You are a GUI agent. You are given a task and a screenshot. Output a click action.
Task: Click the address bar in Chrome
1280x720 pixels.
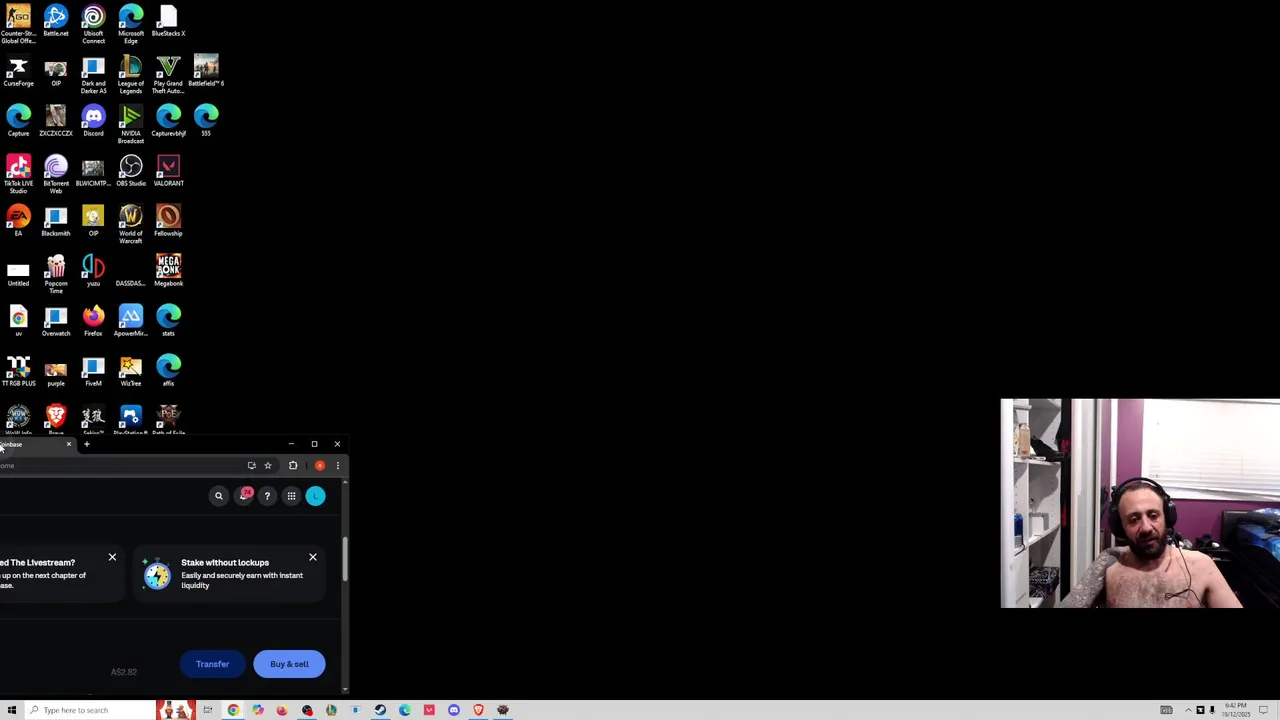coord(120,465)
